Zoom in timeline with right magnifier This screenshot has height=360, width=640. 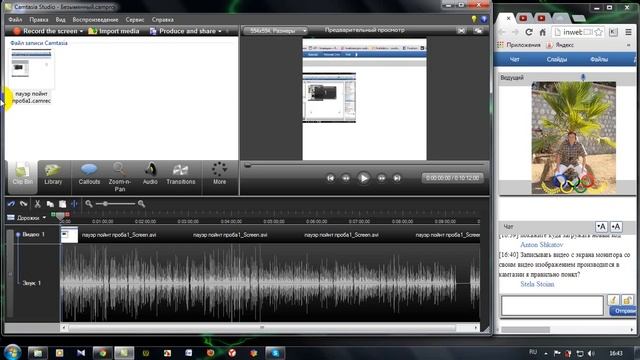tap(141, 203)
